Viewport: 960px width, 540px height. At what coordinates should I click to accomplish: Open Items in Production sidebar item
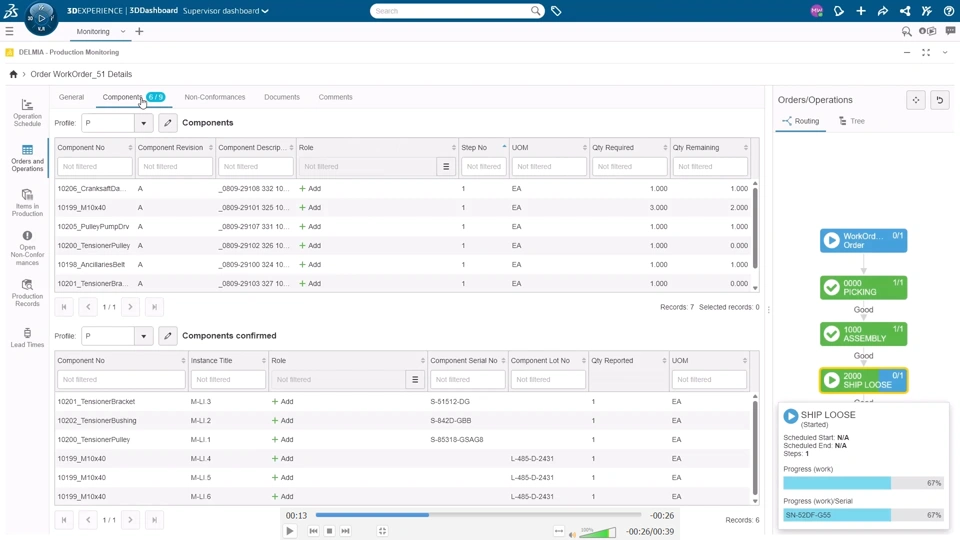tap(28, 203)
